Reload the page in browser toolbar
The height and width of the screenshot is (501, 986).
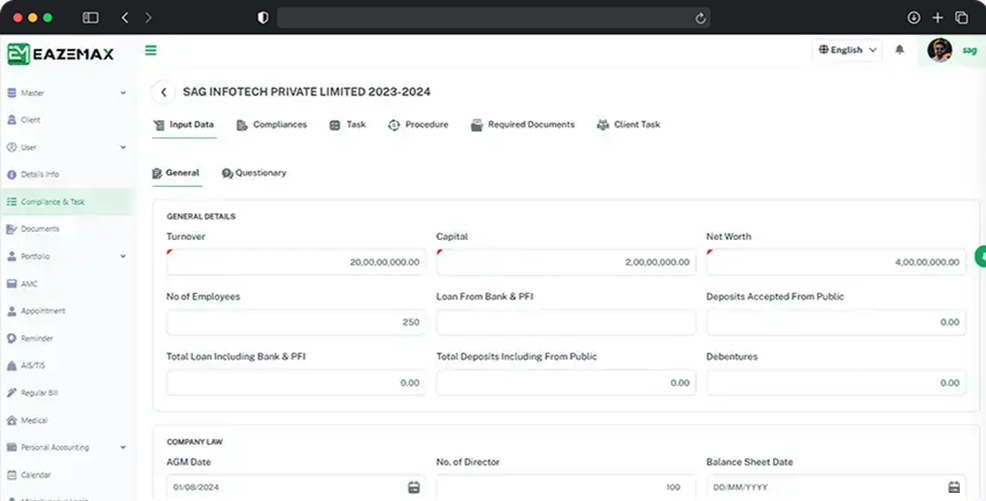[701, 18]
